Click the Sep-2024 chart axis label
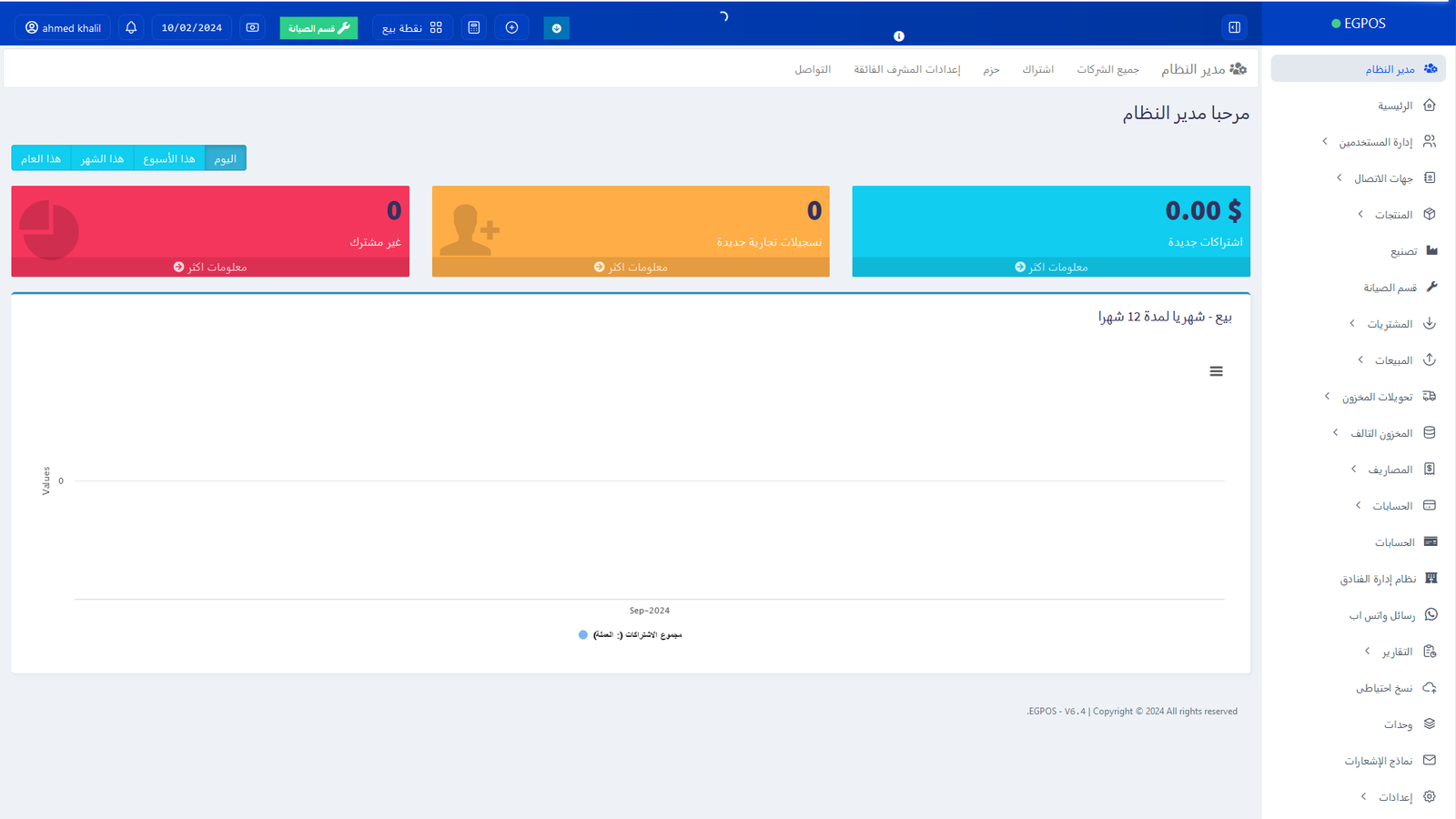The width and height of the screenshot is (1456, 819). pos(650,611)
